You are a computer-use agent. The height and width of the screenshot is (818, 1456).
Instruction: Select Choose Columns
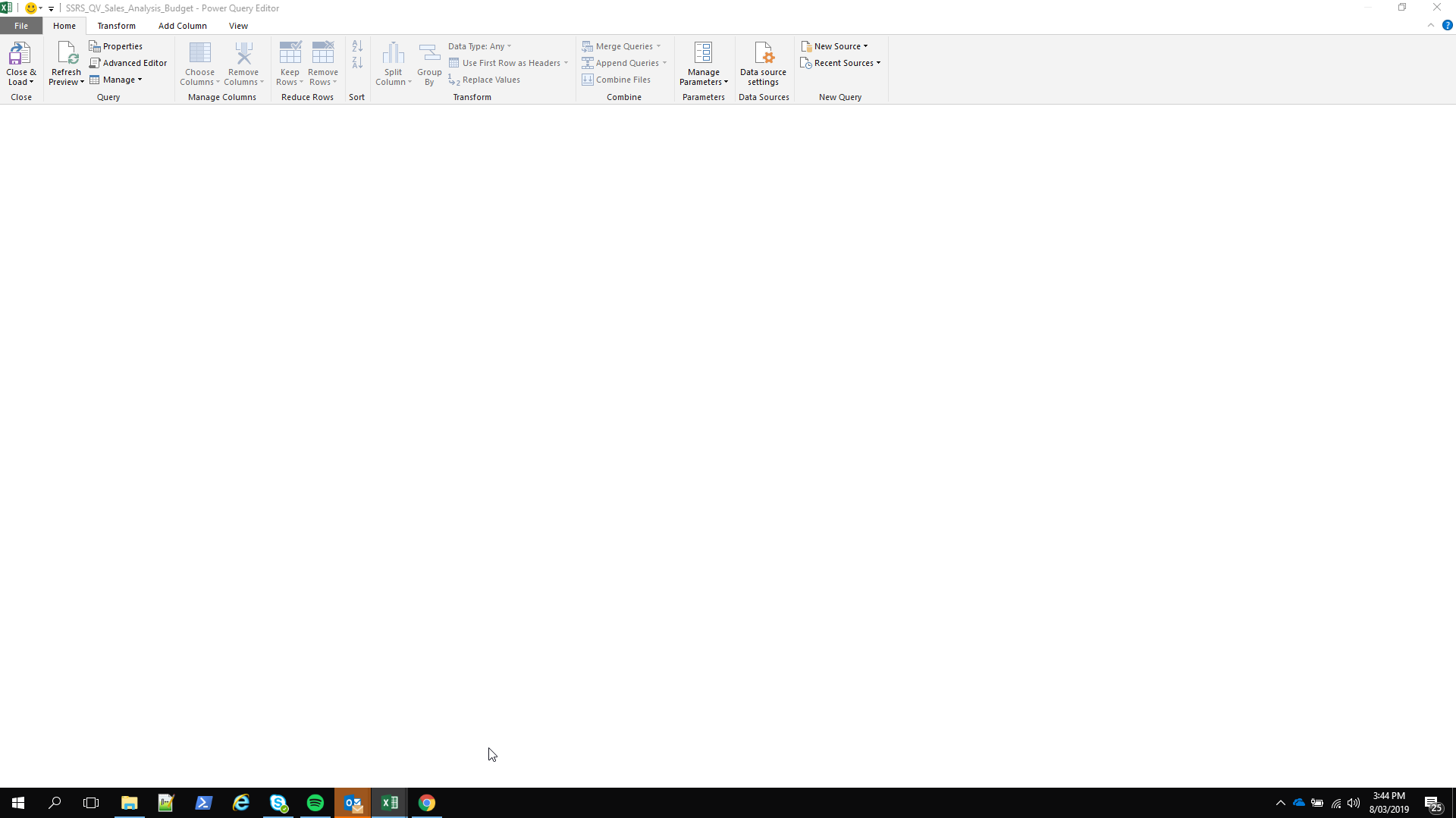[x=199, y=63]
